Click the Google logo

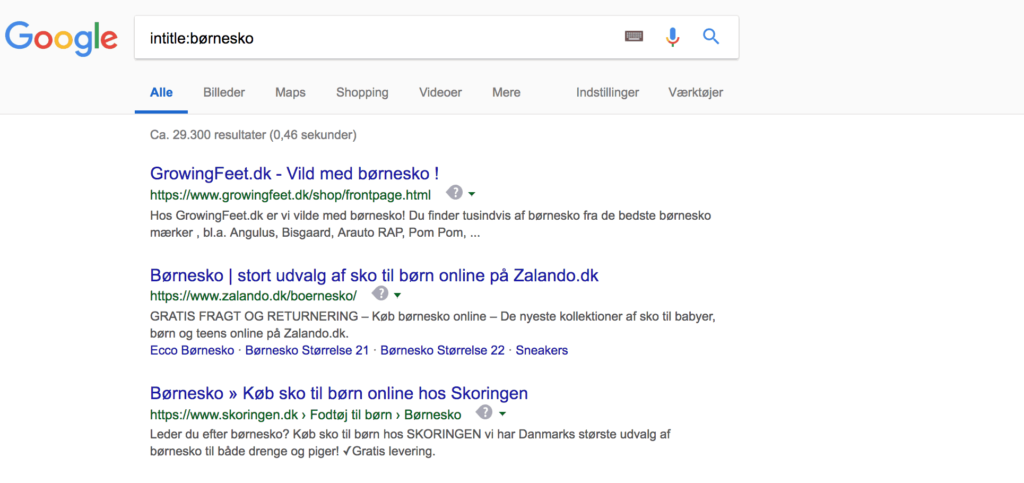pos(61,37)
